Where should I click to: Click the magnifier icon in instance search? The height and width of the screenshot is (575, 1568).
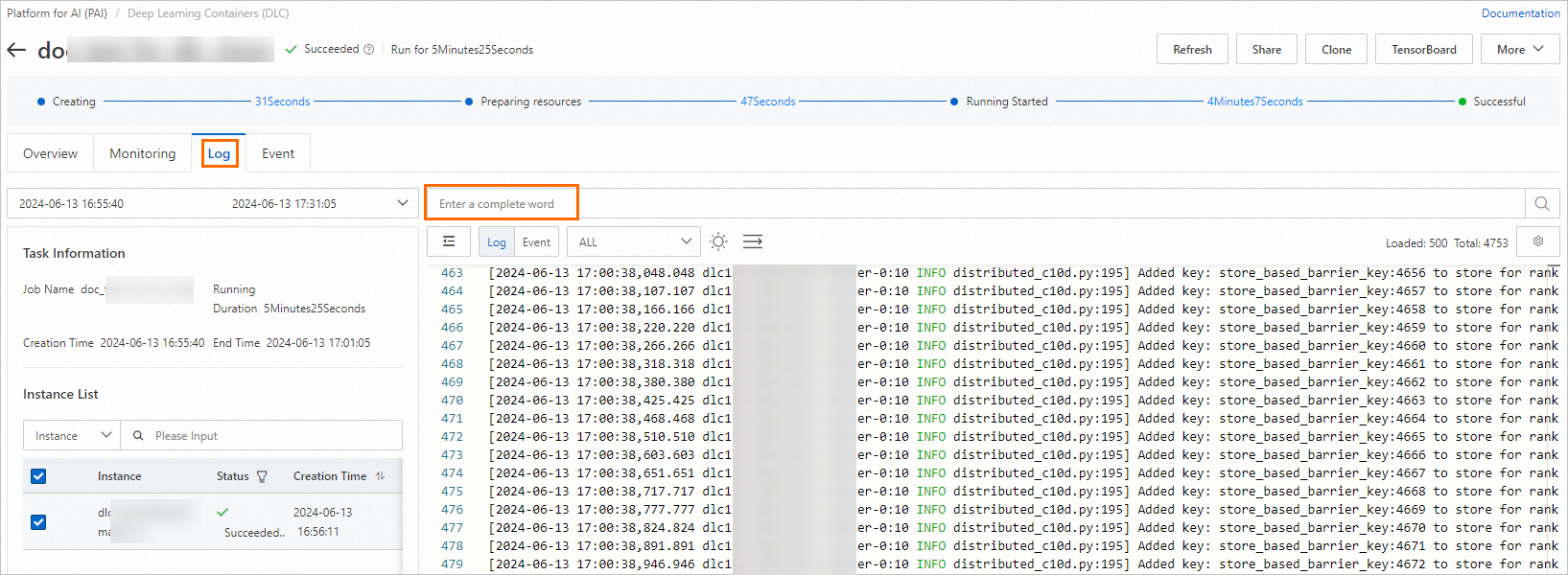click(x=138, y=435)
